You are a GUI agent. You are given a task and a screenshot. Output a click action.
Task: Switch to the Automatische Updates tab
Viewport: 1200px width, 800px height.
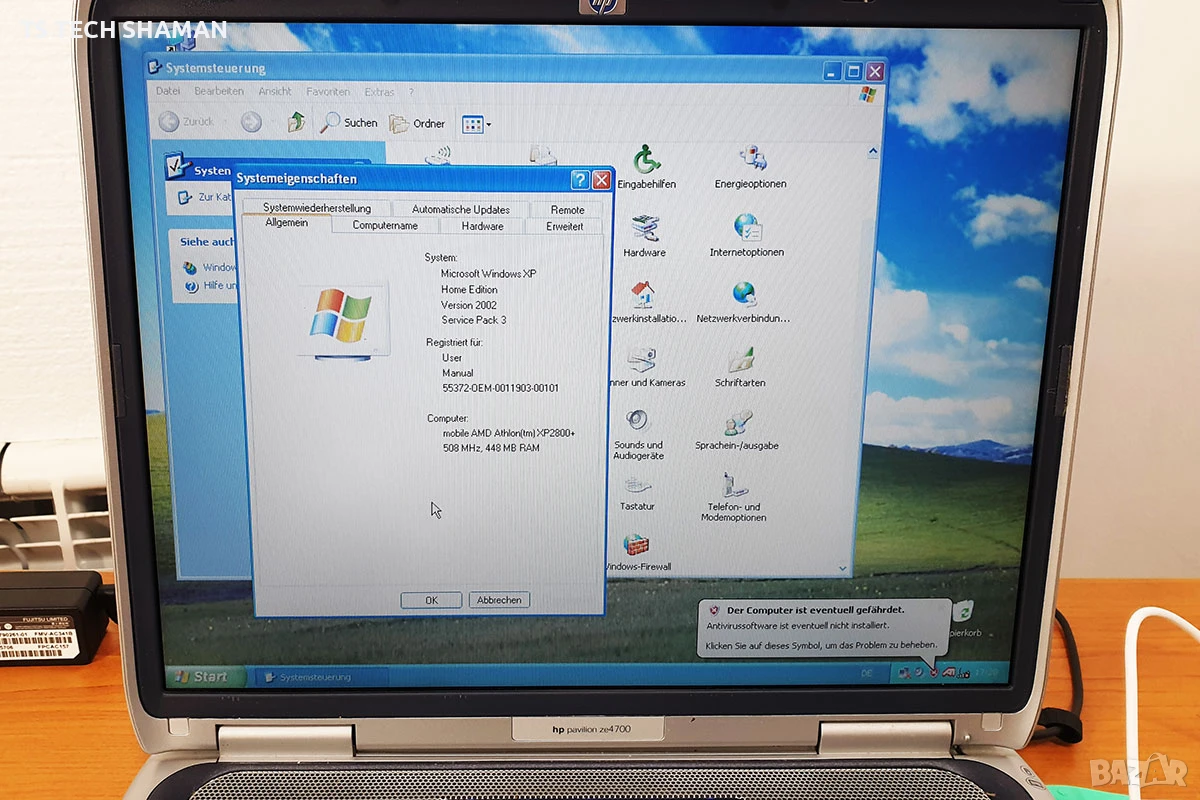tap(461, 210)
